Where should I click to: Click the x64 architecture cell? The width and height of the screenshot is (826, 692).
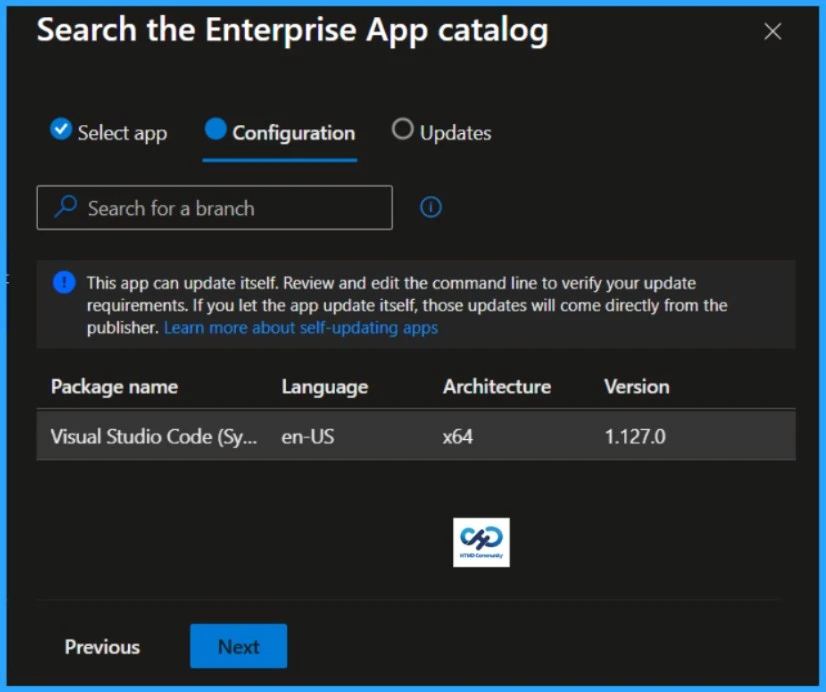(x=457, y=437)
